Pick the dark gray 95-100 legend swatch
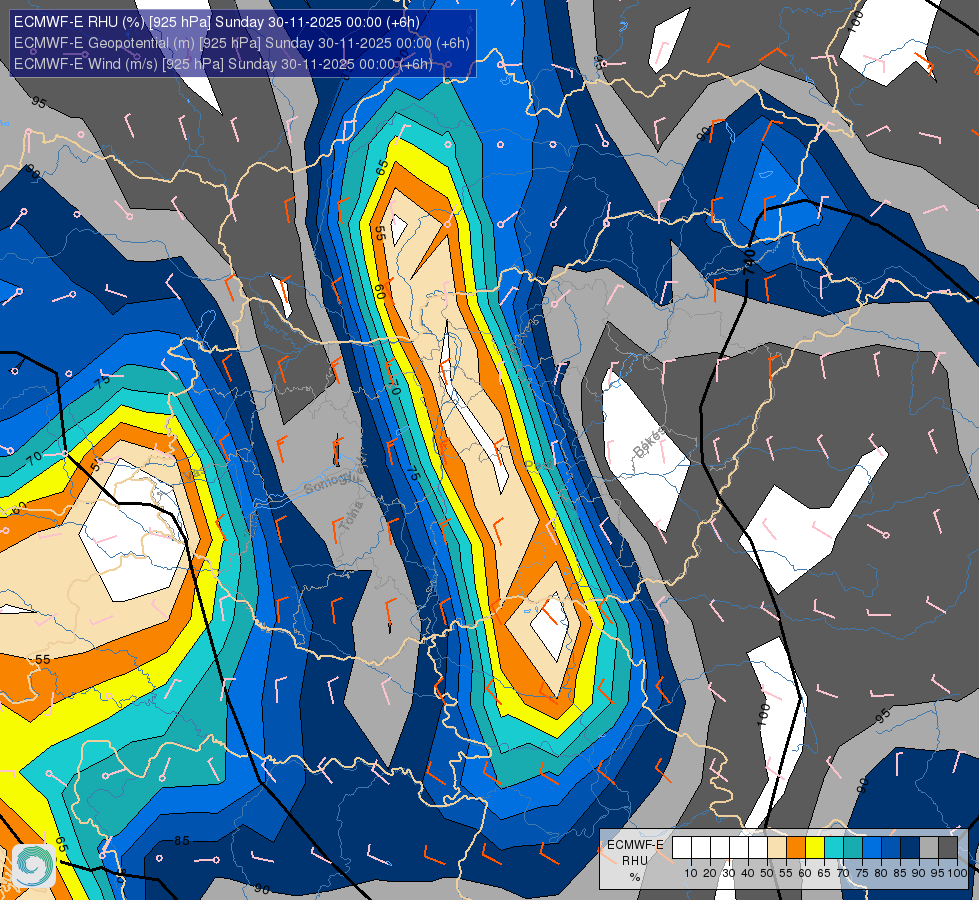 coord(948,847)
